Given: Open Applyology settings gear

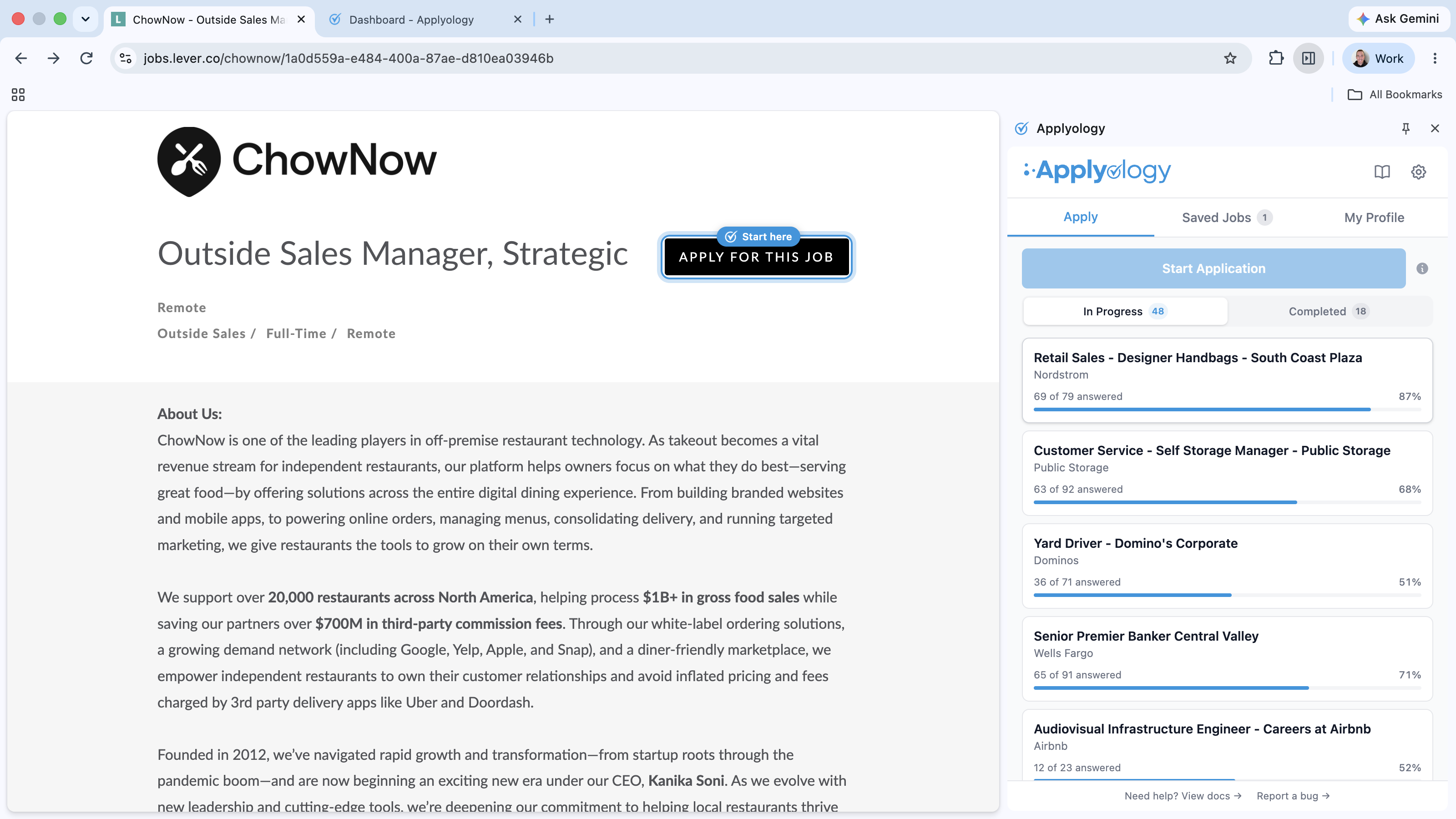Looking at the screenshot, I should [1418, 172].
